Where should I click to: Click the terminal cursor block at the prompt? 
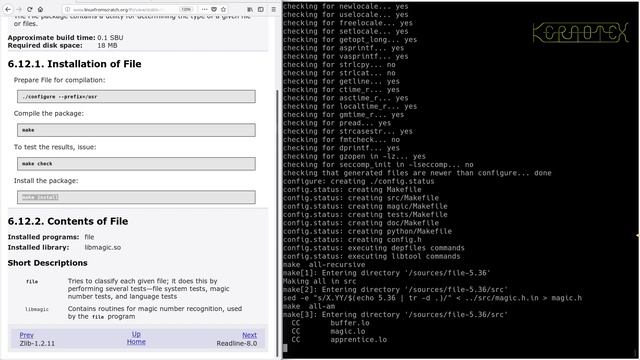tap(285, 348)
